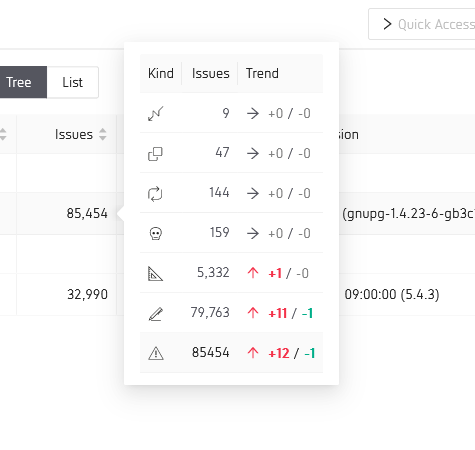The width and height of the screenshot is (475, 450).
Task: Click the total count 85454
Action: point(211,353)
